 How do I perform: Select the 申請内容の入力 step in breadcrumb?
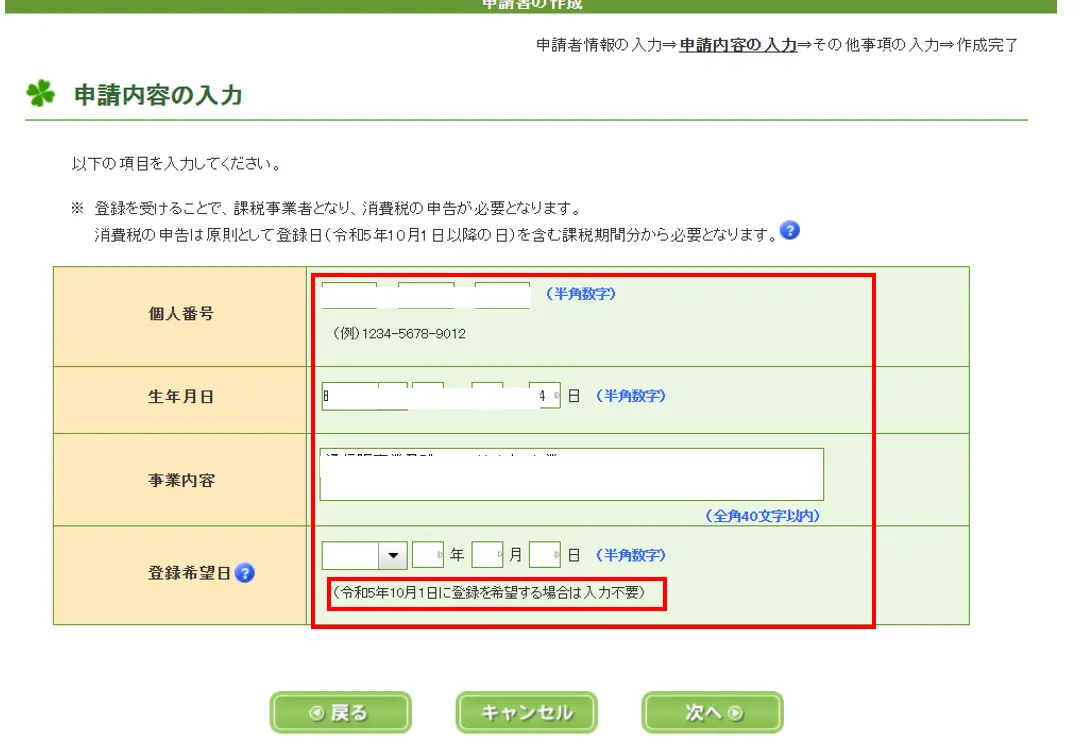pos(737,45)
